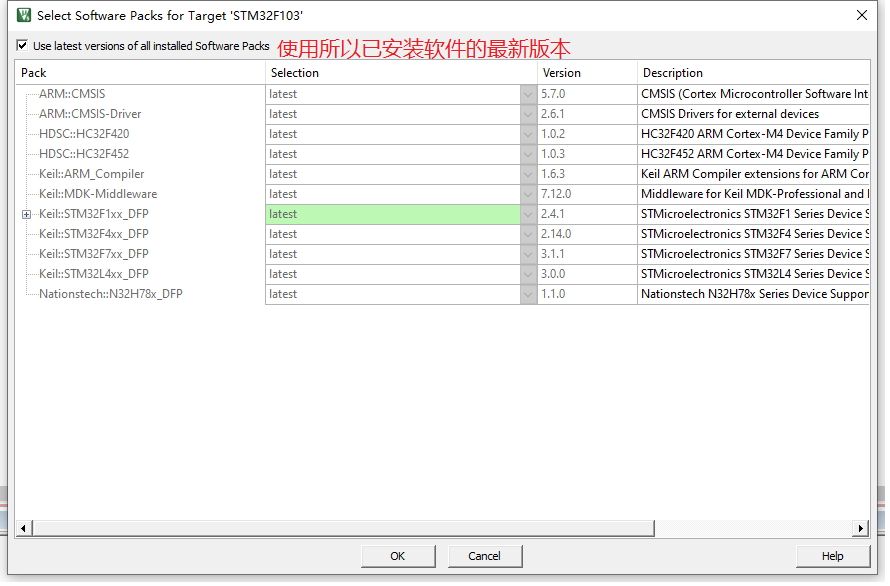Screen dimensions: 890x586
Task: Select the Keil::MDK-Middleware pack row
Action: pos(98,195)
